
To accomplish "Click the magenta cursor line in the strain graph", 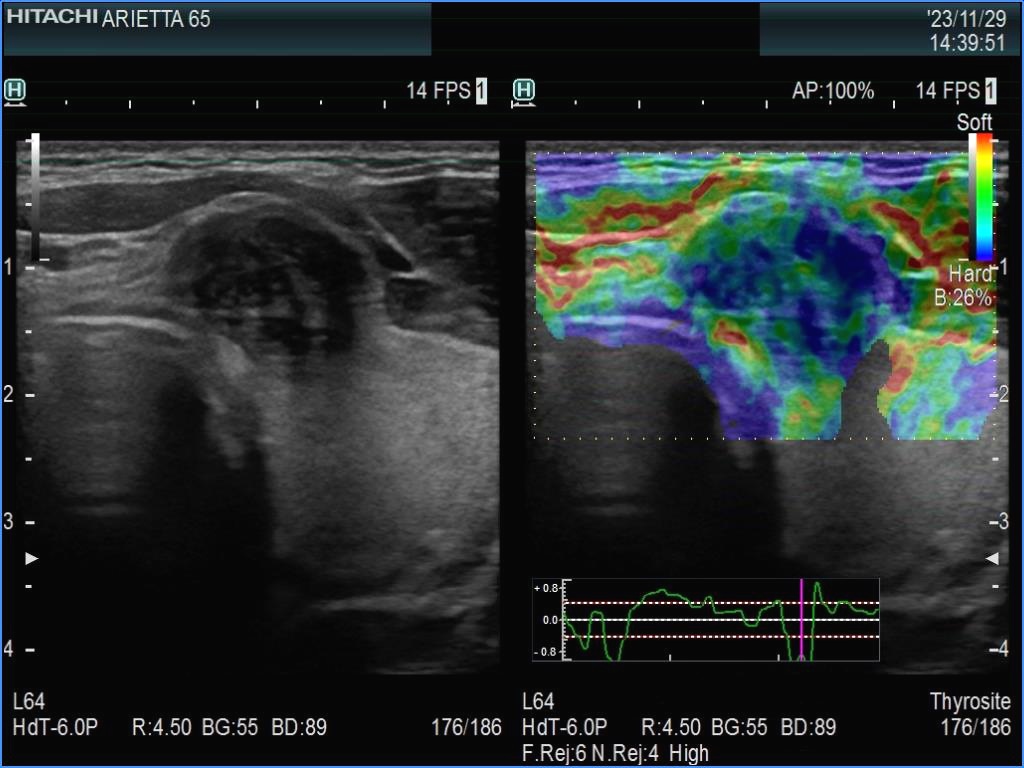I will pyautogui.click(x=801, y=619).
